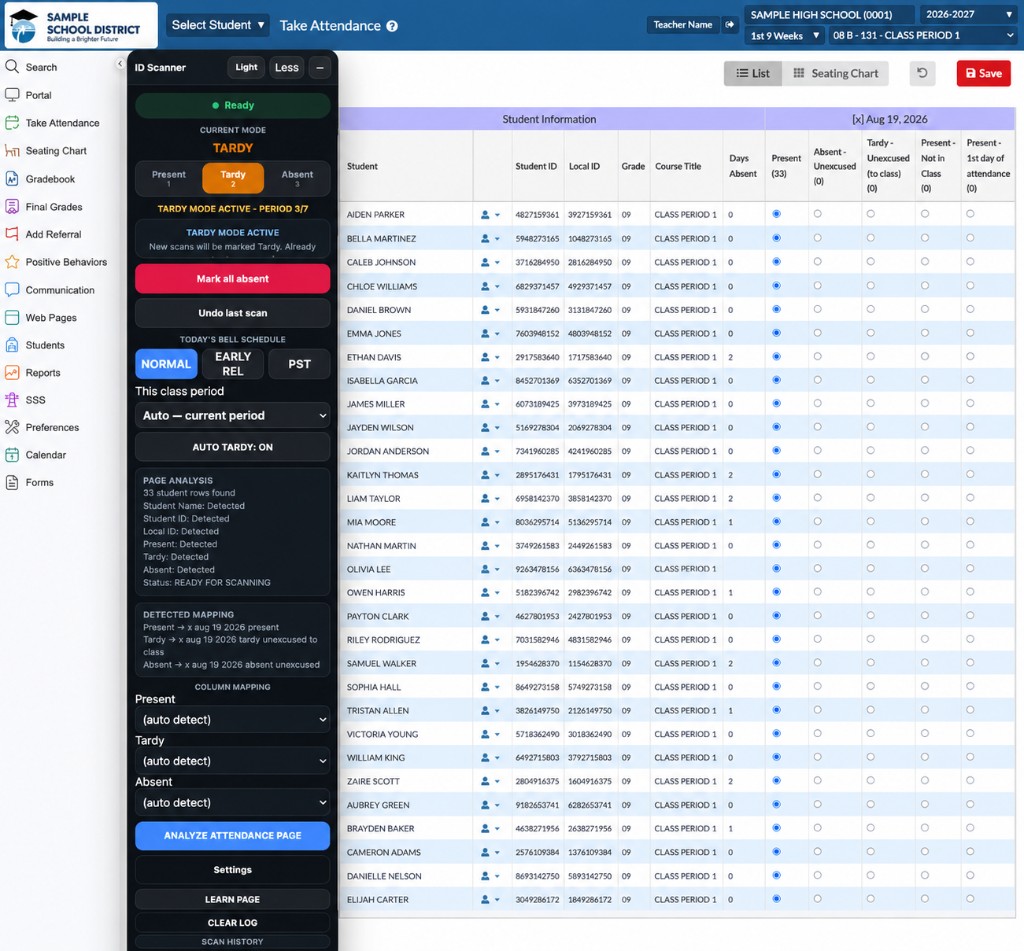Screen dimensions: 1024x951
Task: Click the Add Referral flag icon
Action: coord(12,234)
